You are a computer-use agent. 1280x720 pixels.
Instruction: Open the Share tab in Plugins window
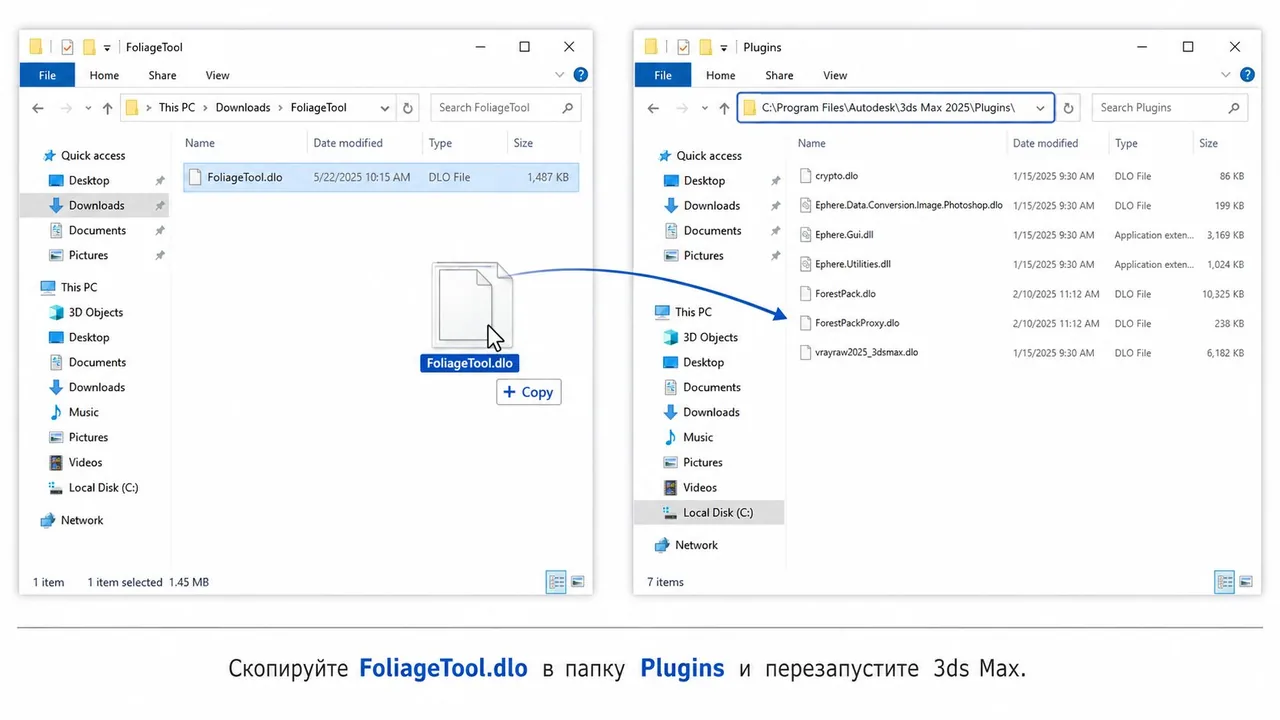tap(779, 75)
